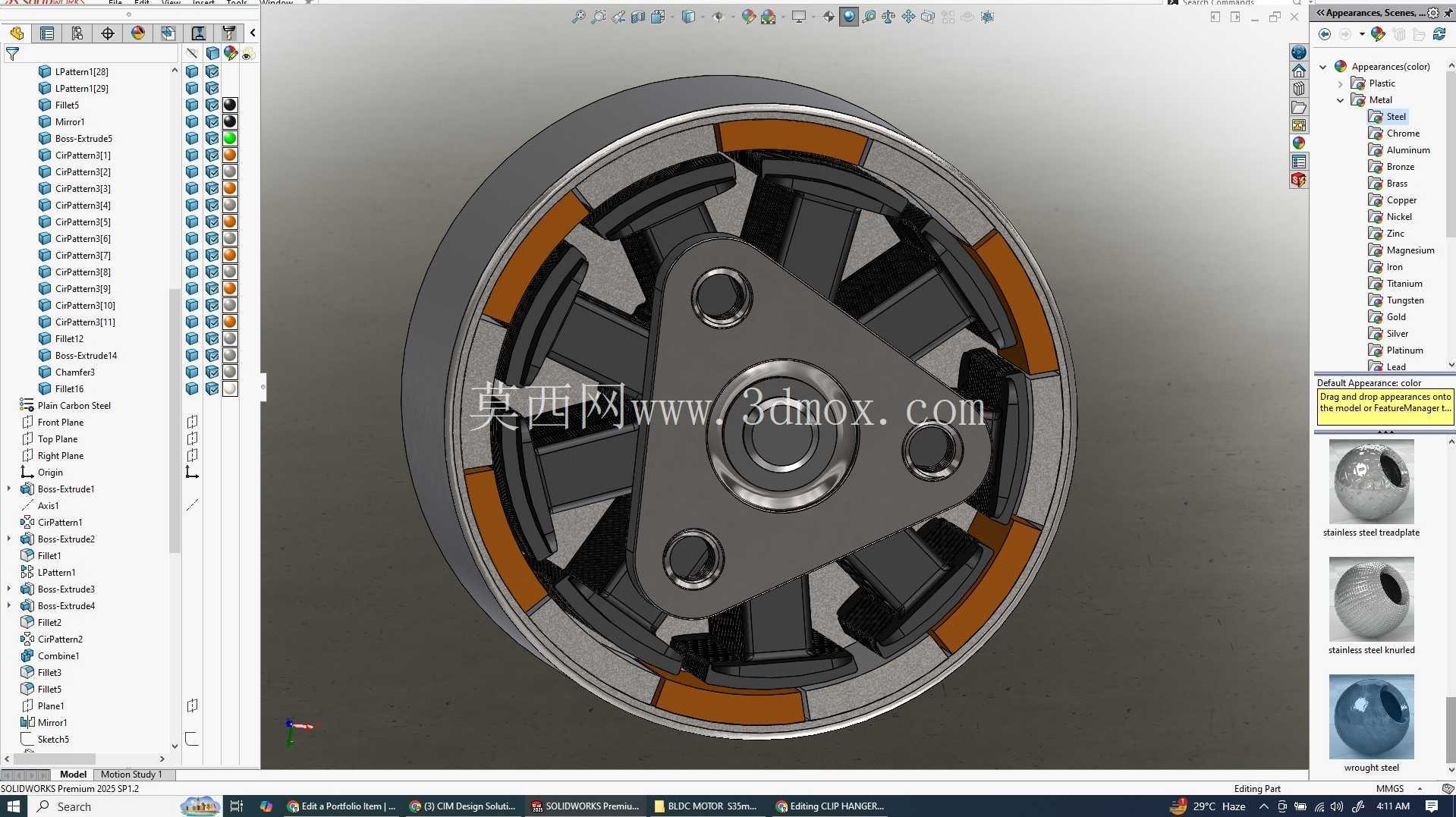
Task: Select the Plain Carbon Steel material
Action: pos(66,405)
